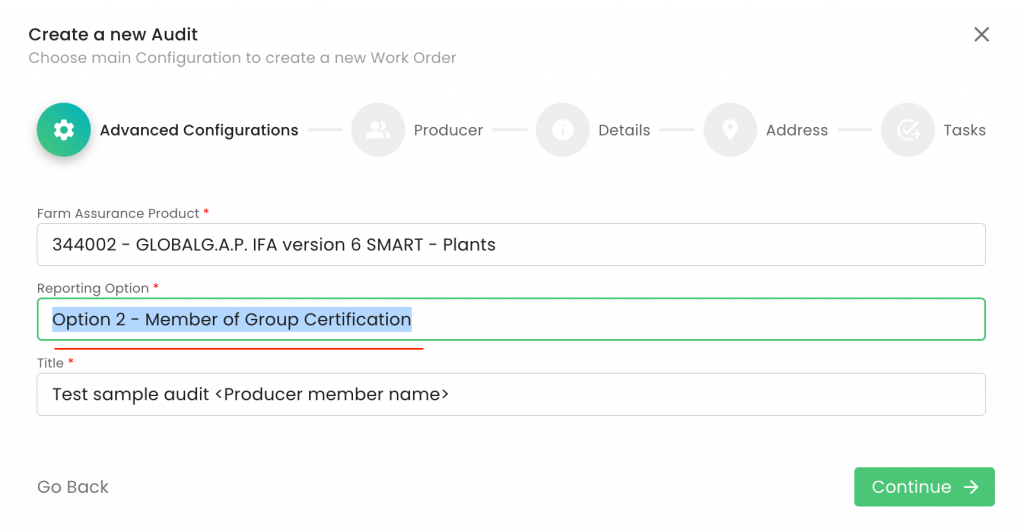Click the Address step location pin icon
Image resolution: width=1024 pixels, height=532 pixels.
coord(730,130)
